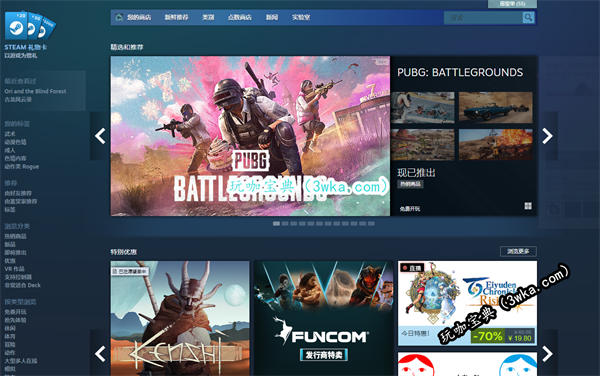Select the second featured carousel dot

(285, 223)
